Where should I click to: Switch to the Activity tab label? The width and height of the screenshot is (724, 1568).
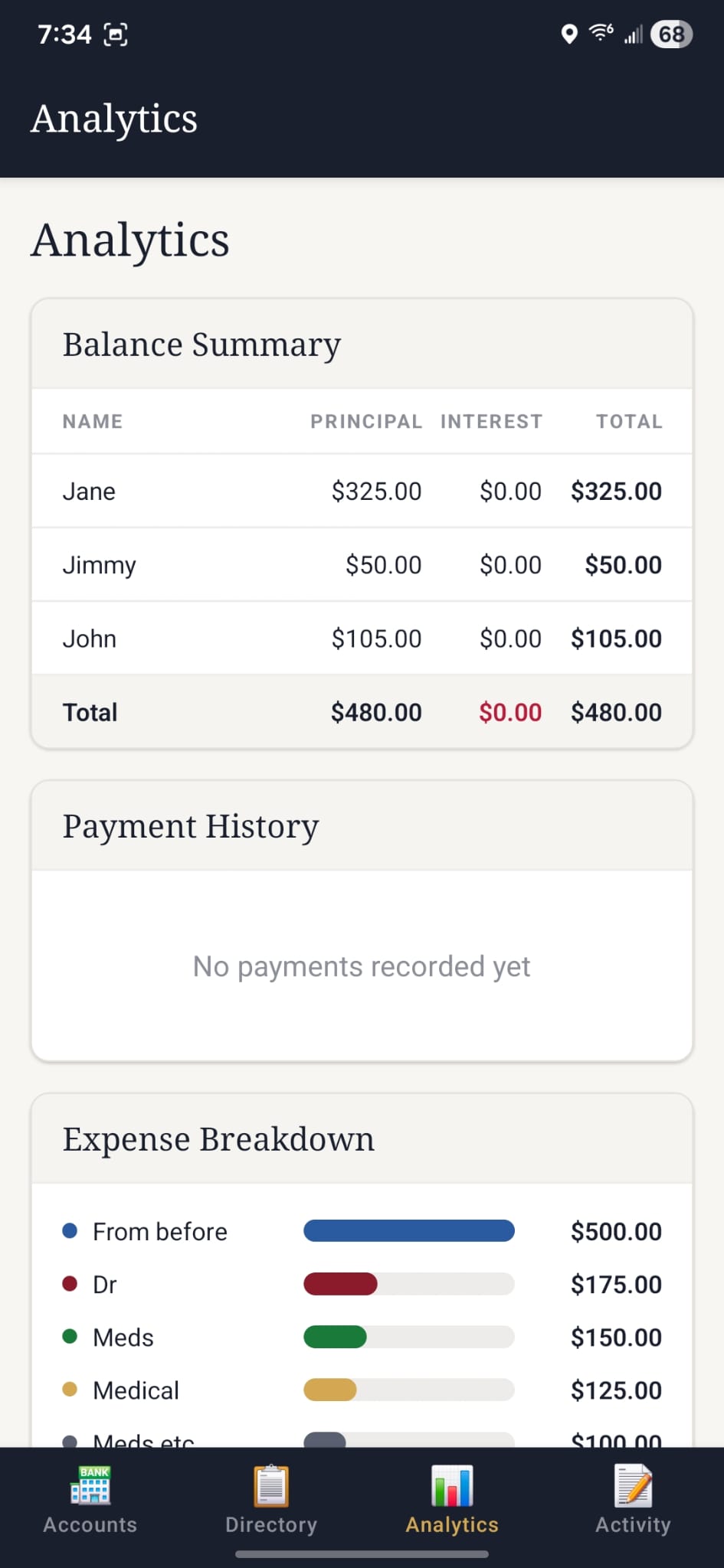(x=633, y=1524)
